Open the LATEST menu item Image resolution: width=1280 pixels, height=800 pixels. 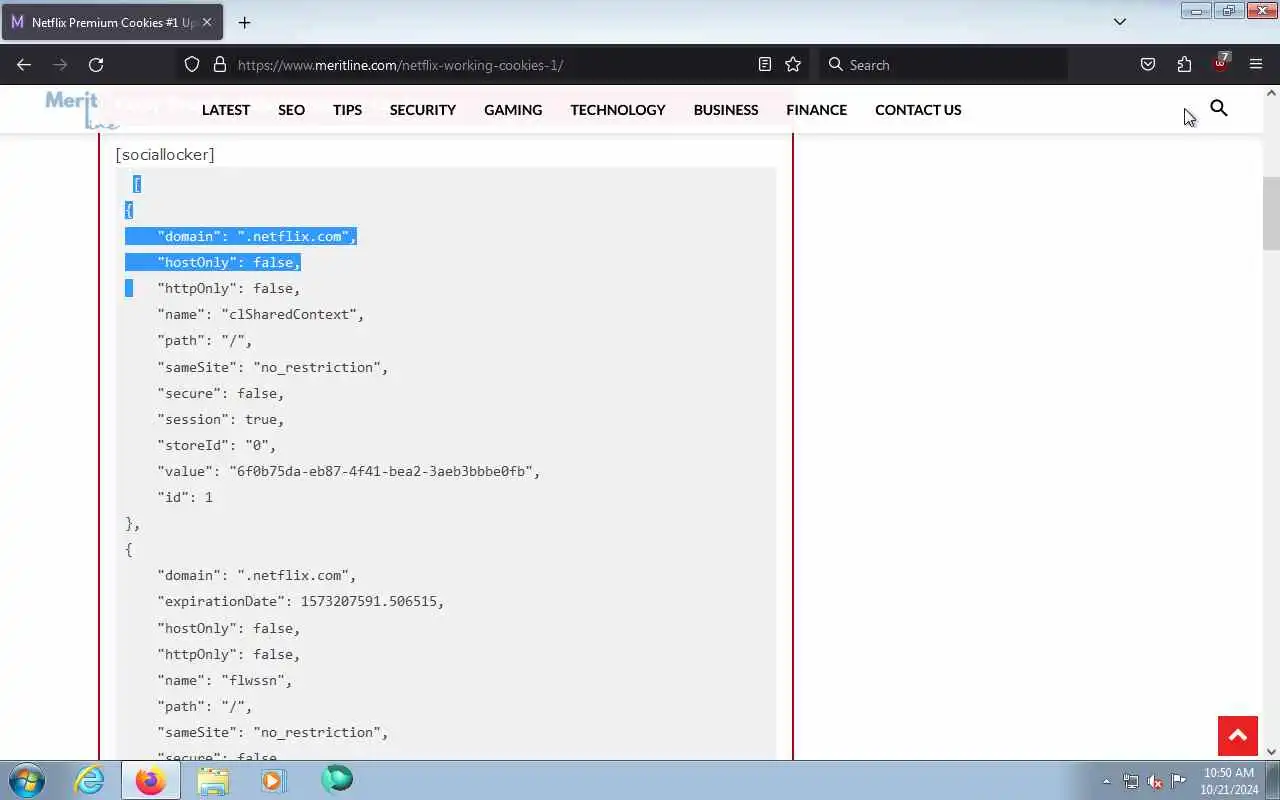click(226, 110)
